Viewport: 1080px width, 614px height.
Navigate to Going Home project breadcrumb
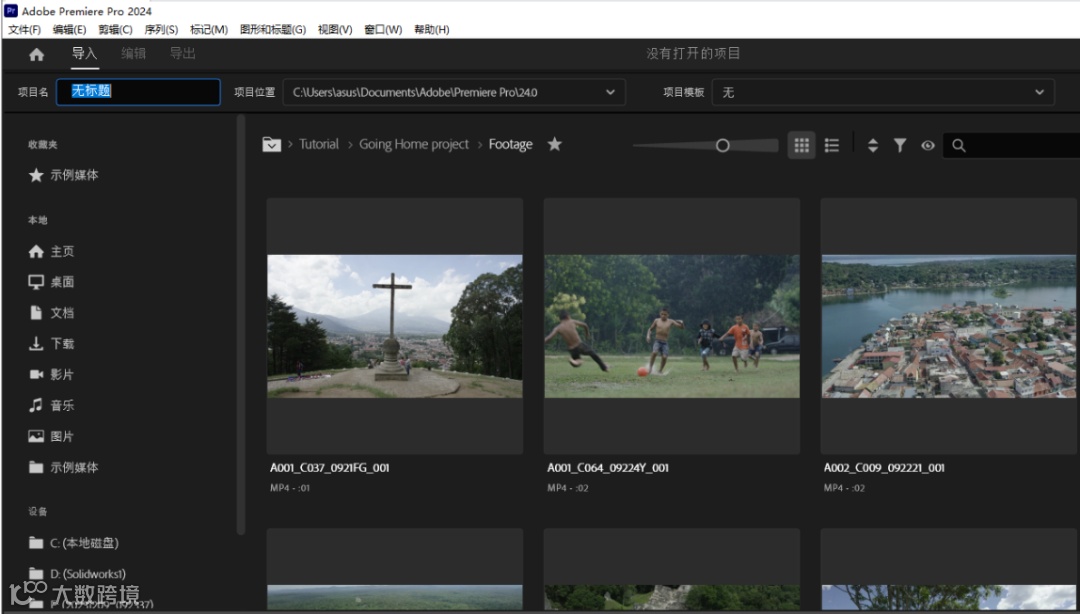[x=414, y=144]
